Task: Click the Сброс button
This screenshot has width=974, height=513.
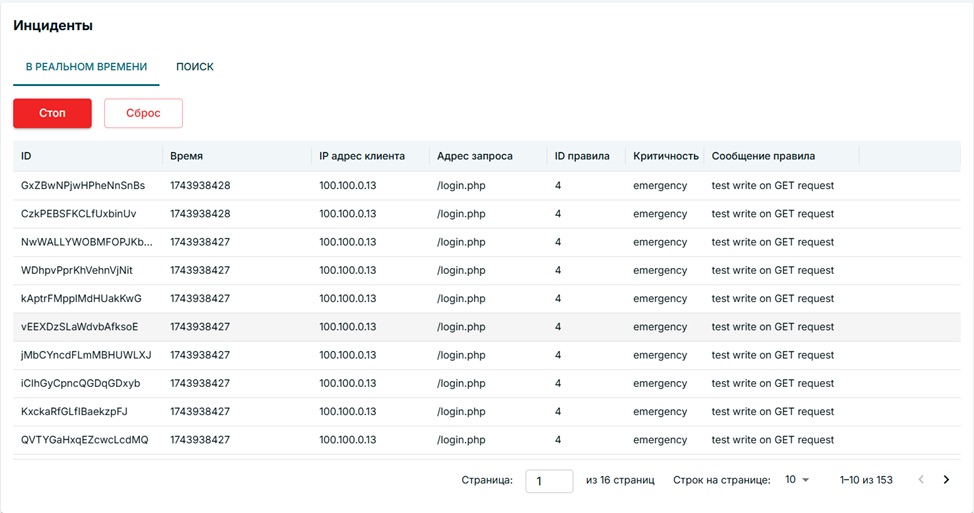Action: coord(143,113)
